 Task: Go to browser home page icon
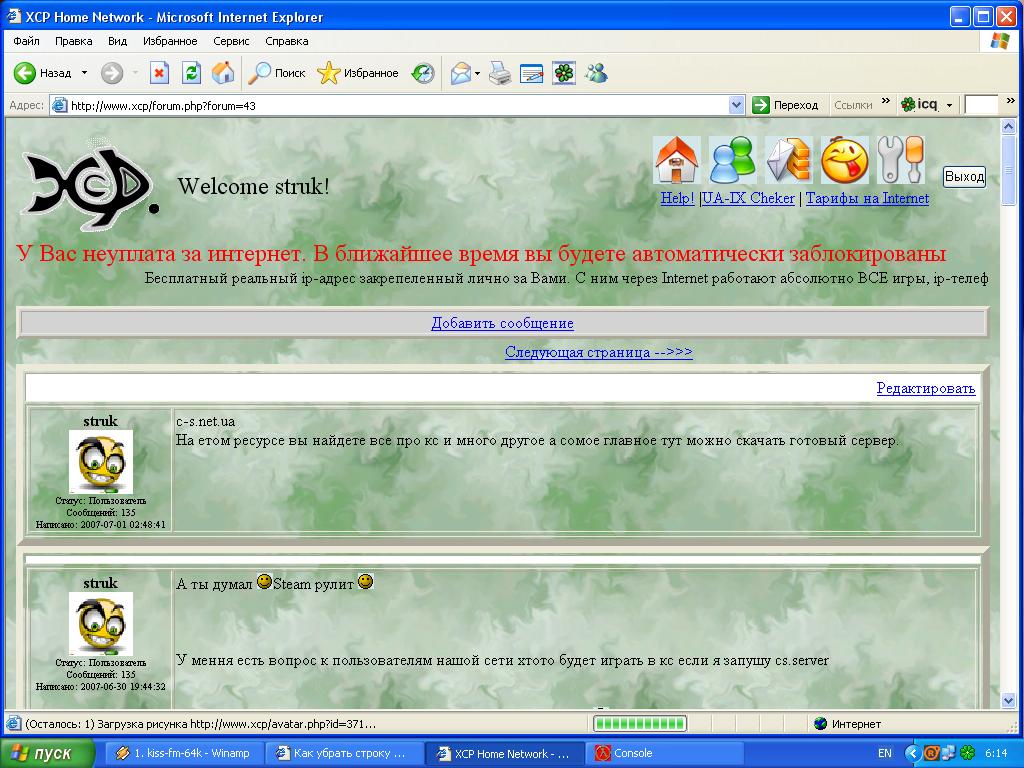(223, 73)
